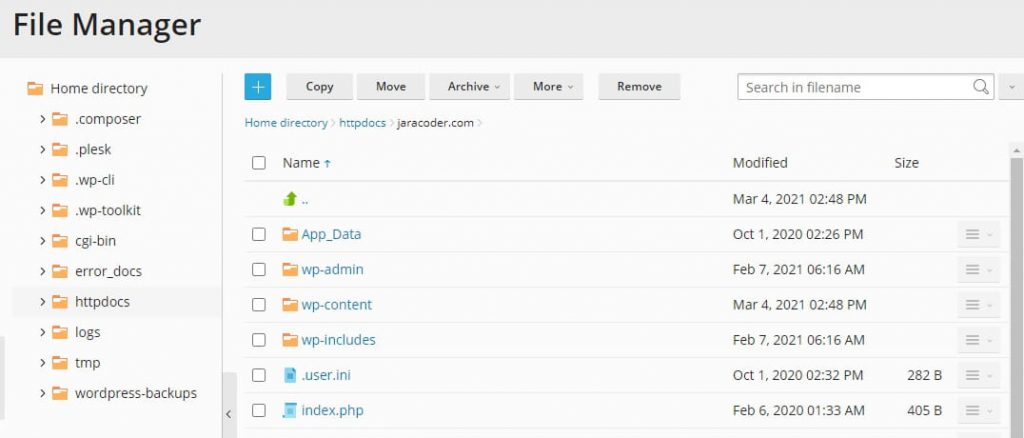Select the error_docs folder in the tree
This screenshot has height=438, width=1024.
108,271
